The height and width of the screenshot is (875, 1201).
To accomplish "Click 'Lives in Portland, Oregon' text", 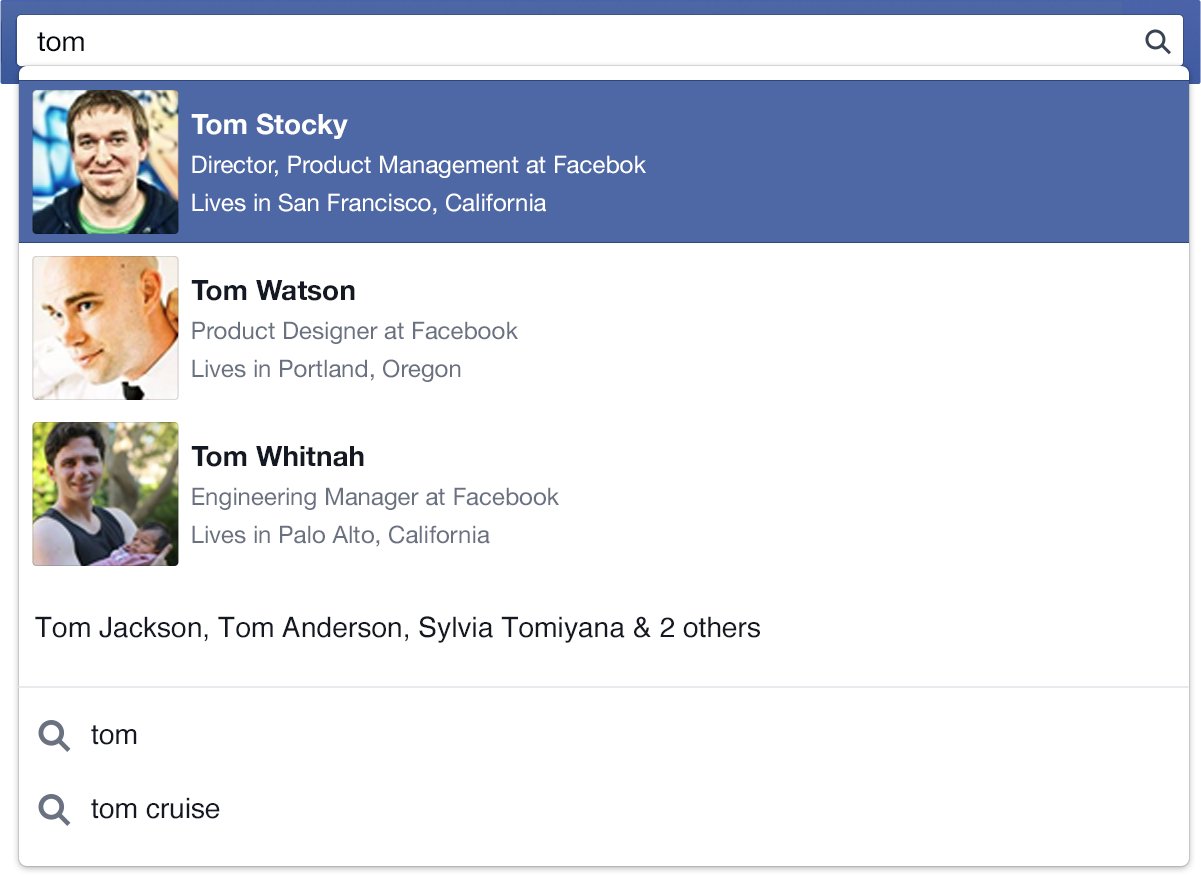I will point(326,369).
